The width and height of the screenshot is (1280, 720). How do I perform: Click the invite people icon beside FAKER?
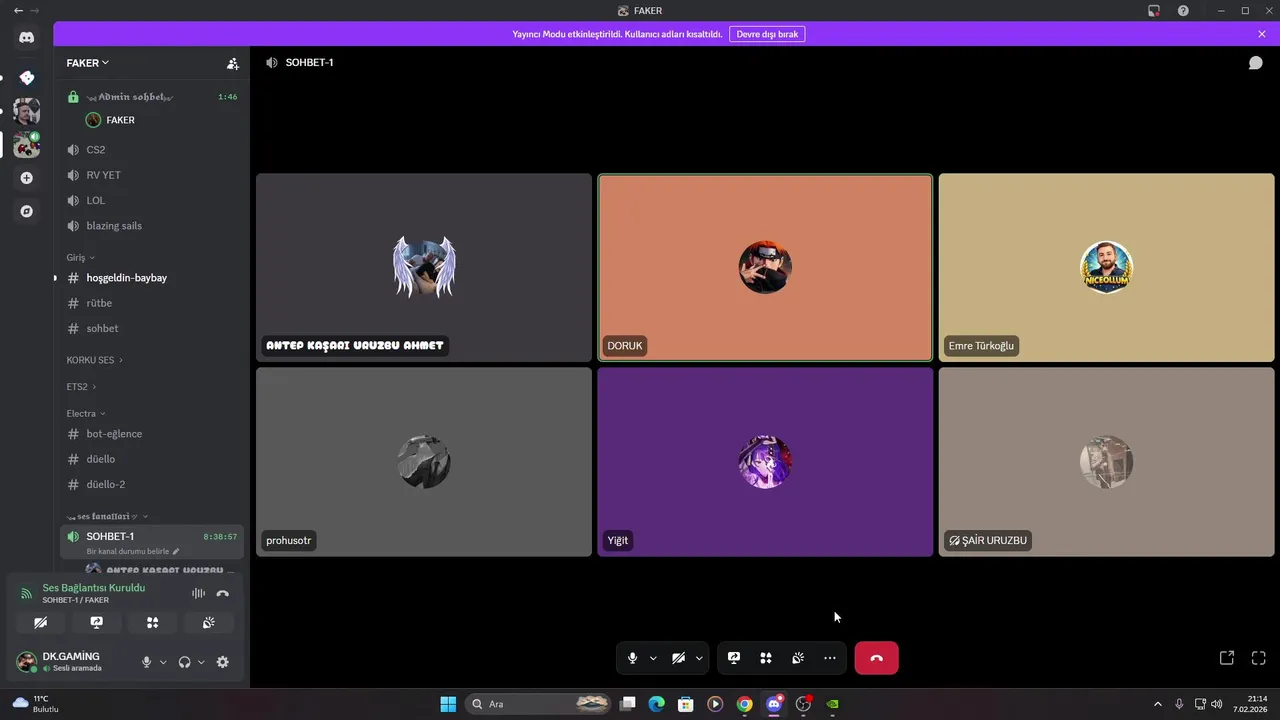(x=233, y=63)
